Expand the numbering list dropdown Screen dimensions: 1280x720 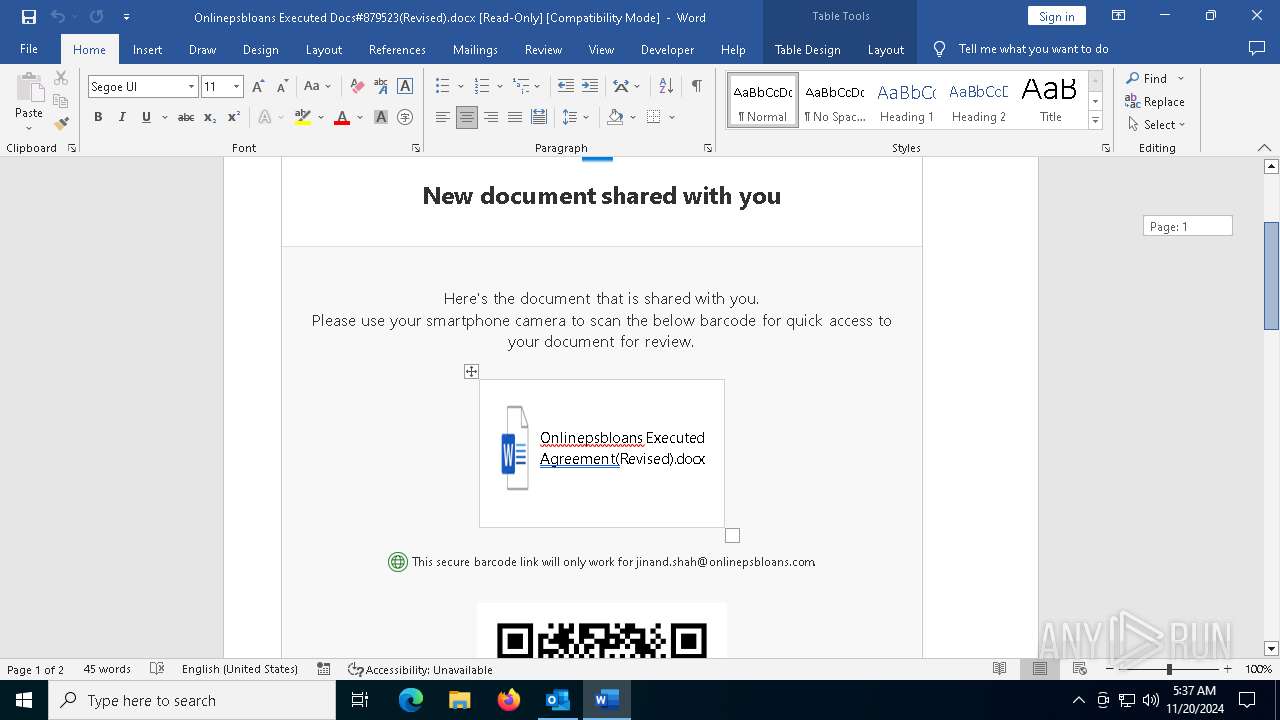(499, 87)
